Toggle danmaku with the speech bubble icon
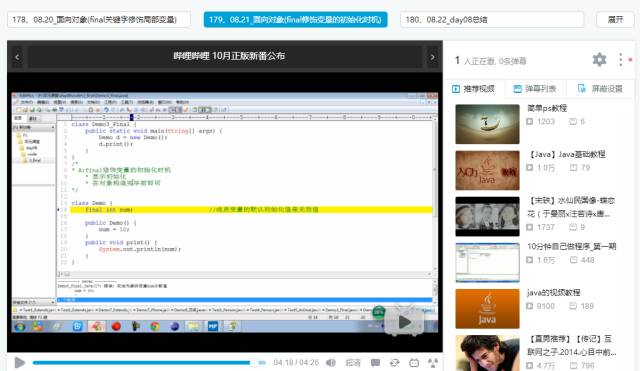640x371 pixels. 375,362
